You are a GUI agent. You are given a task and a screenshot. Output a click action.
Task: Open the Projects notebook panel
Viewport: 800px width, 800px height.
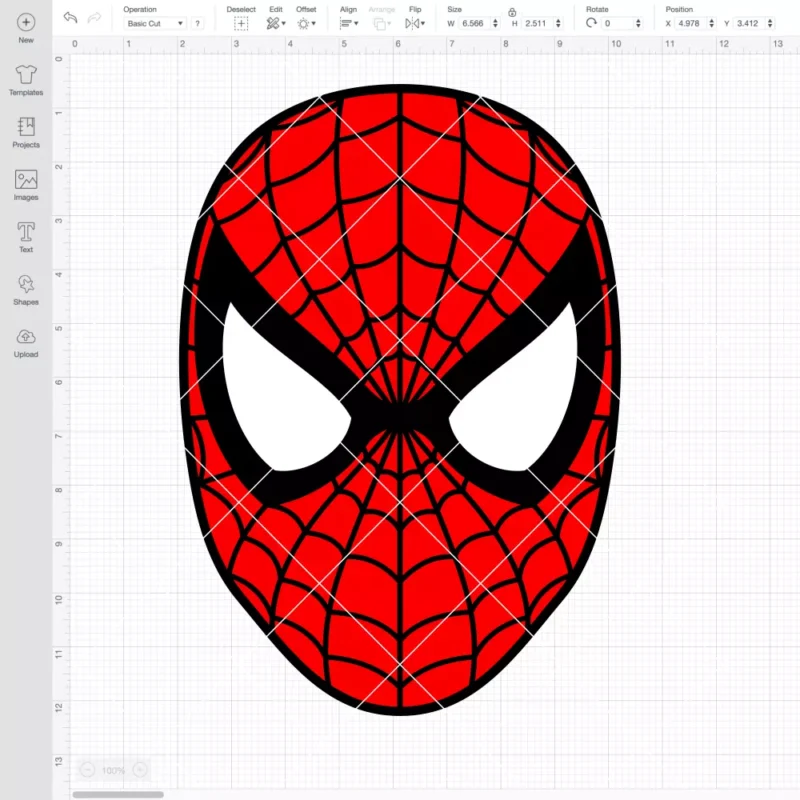(26, 127)
